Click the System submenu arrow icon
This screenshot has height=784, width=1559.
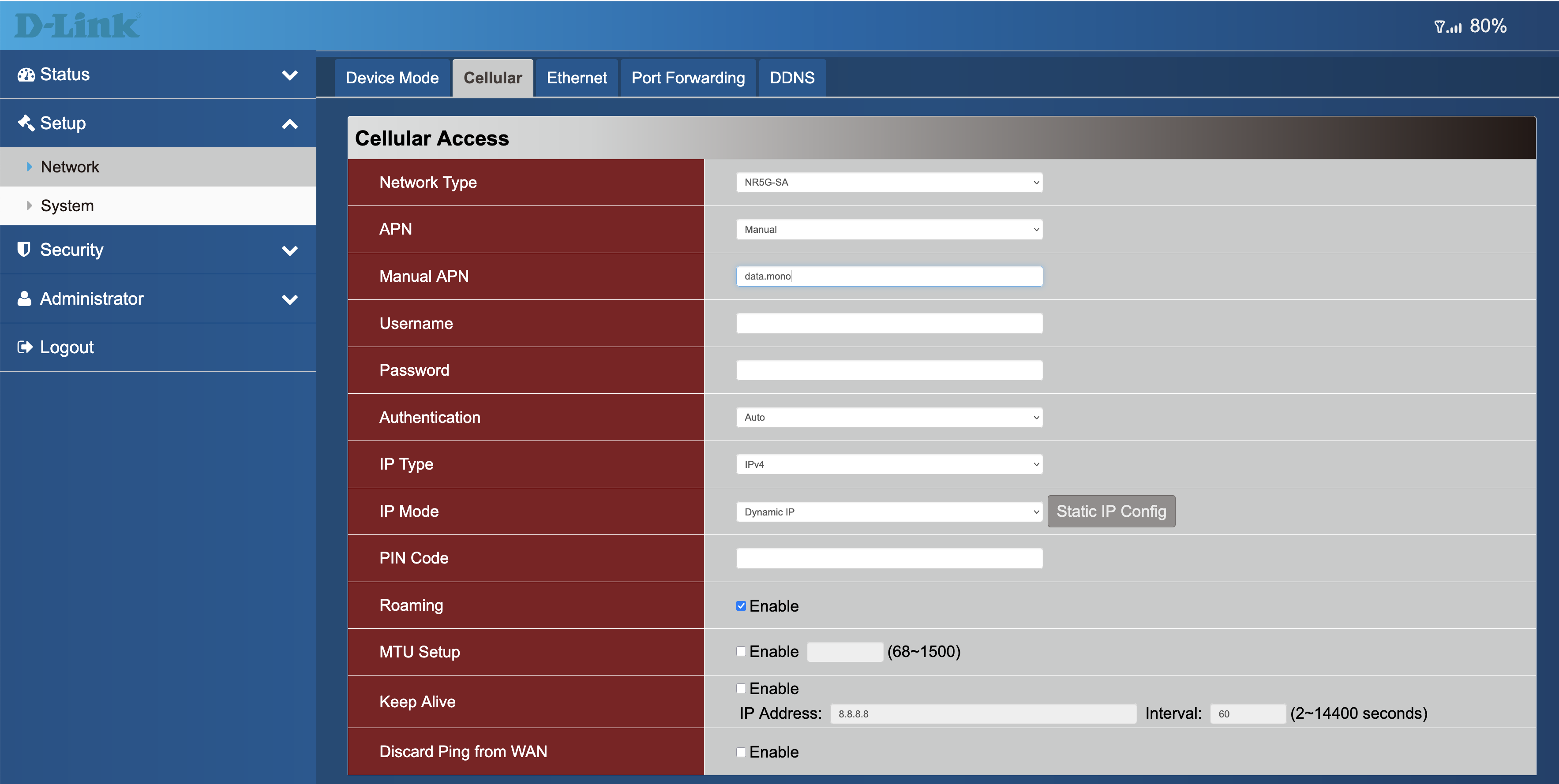point(29,205)
